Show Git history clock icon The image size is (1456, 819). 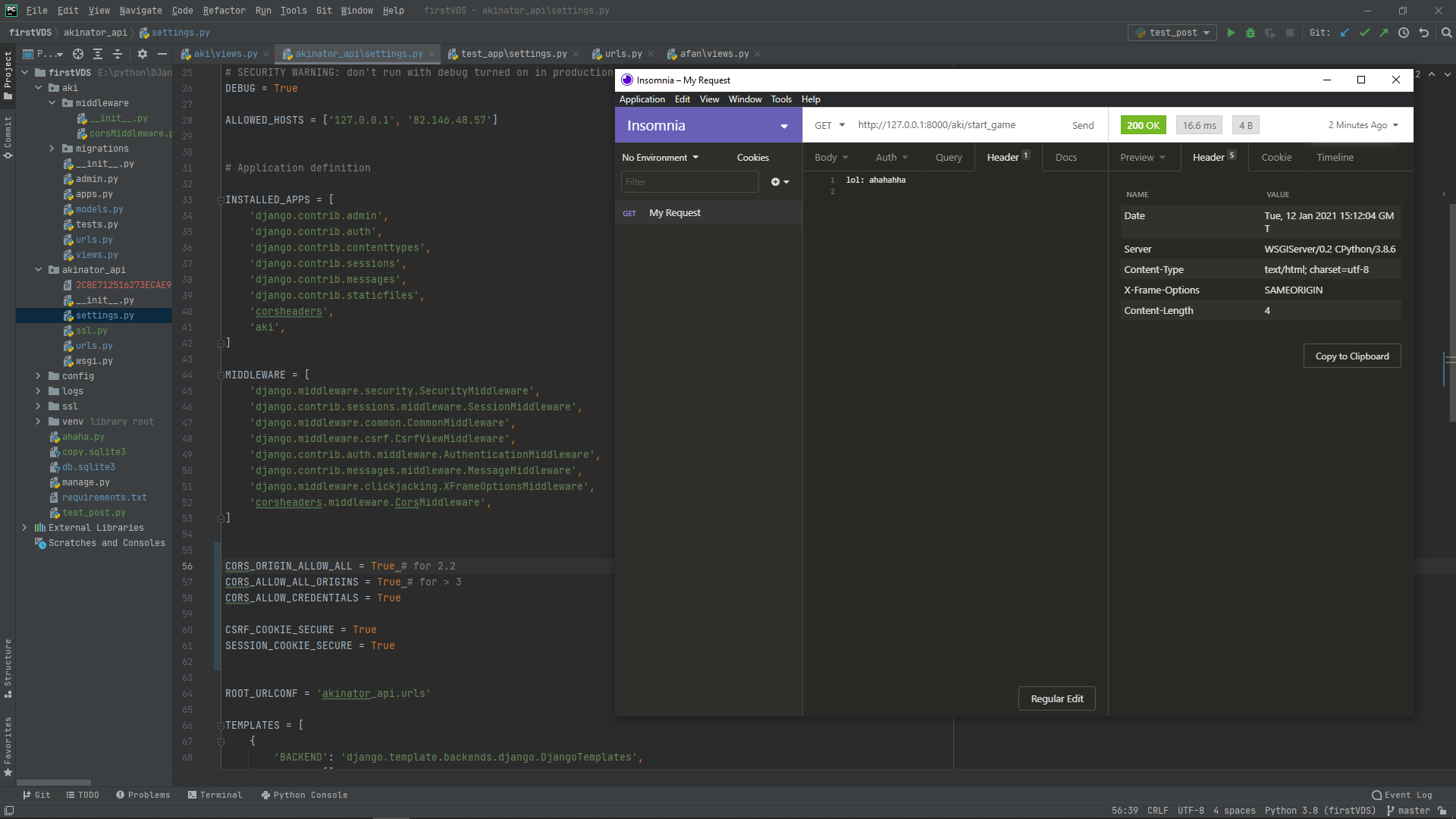click(x=1404, y=33)
